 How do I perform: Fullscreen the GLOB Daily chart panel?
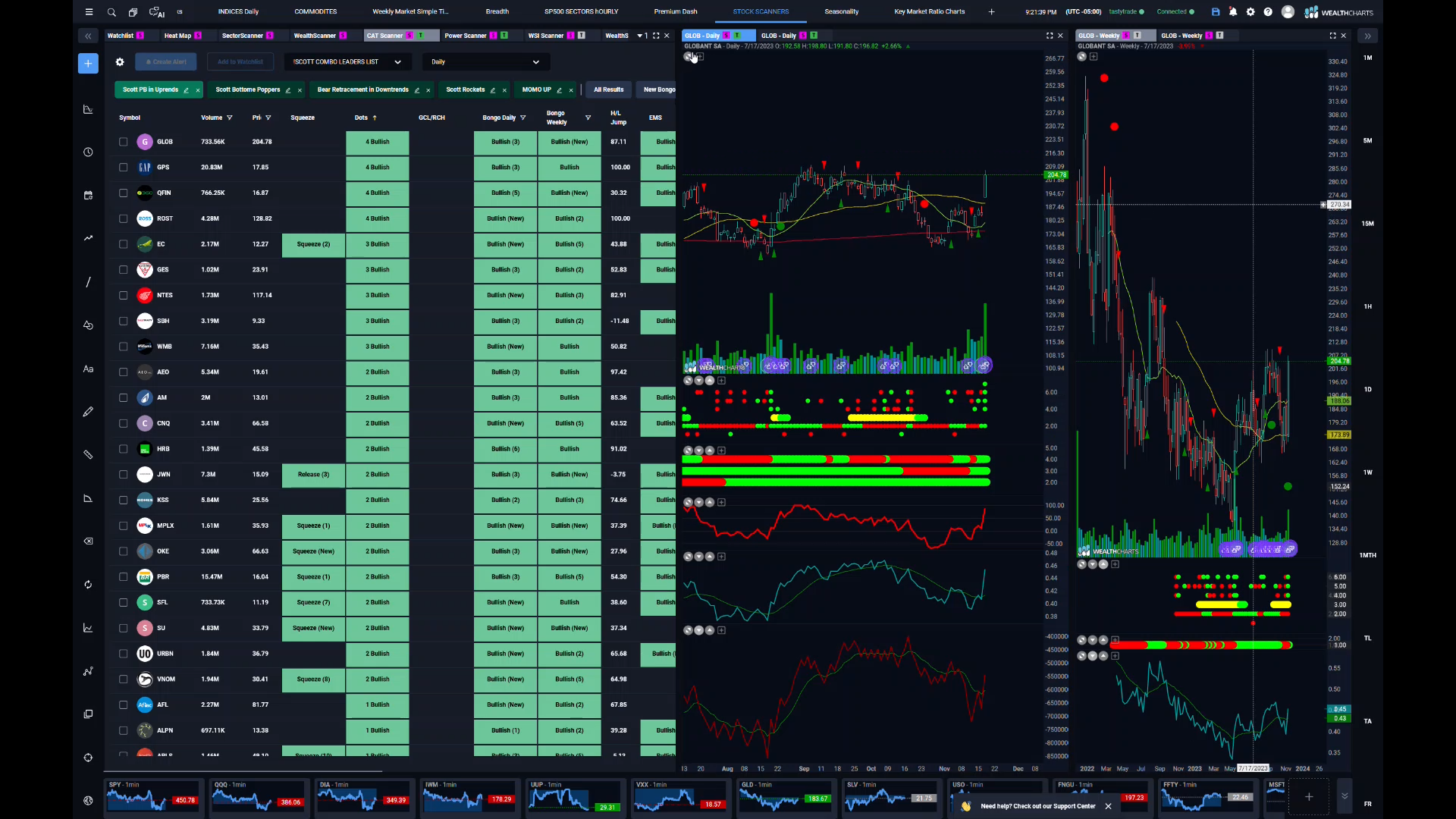tap(1050, 36)
